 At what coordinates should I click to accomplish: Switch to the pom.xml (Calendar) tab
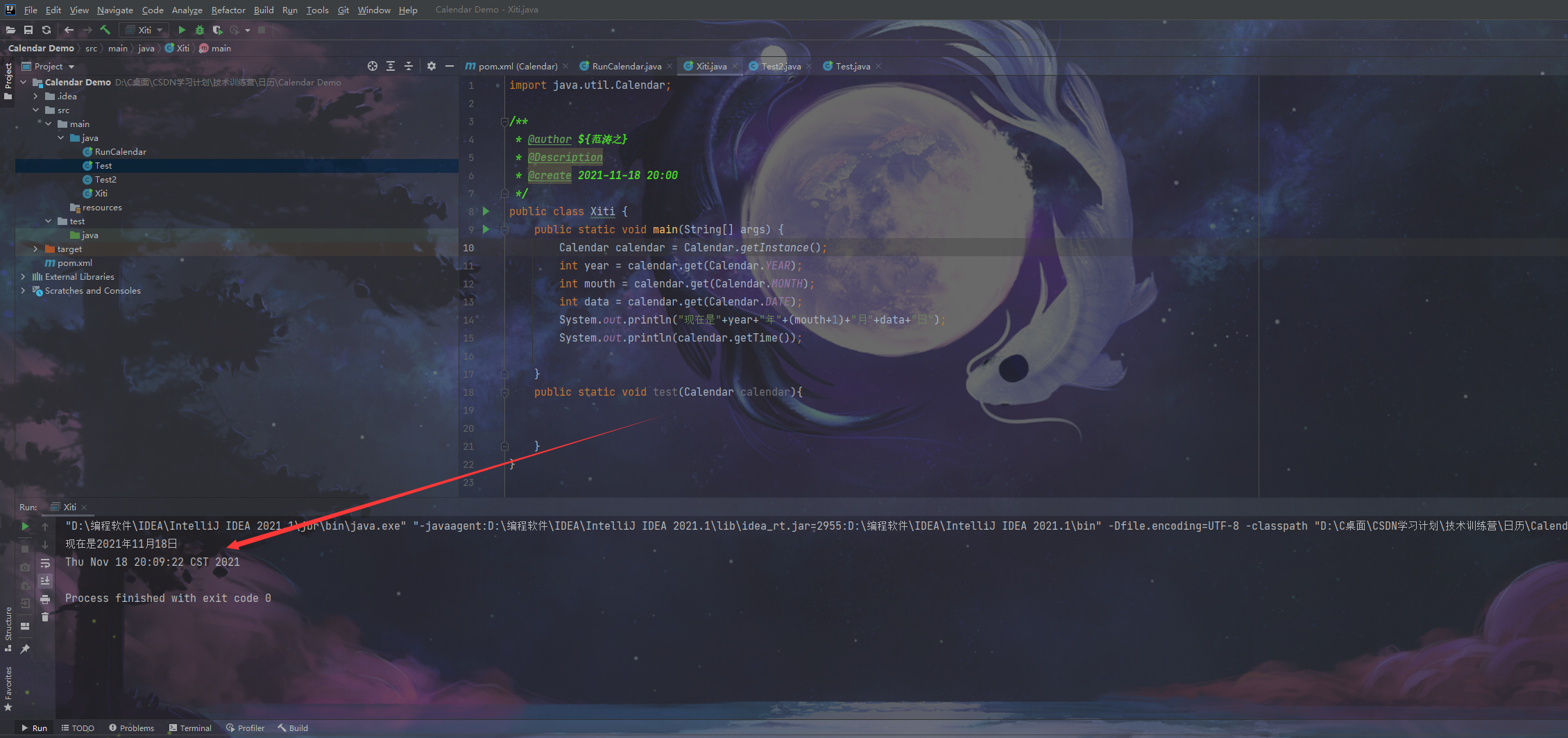(x=518, y=66)
